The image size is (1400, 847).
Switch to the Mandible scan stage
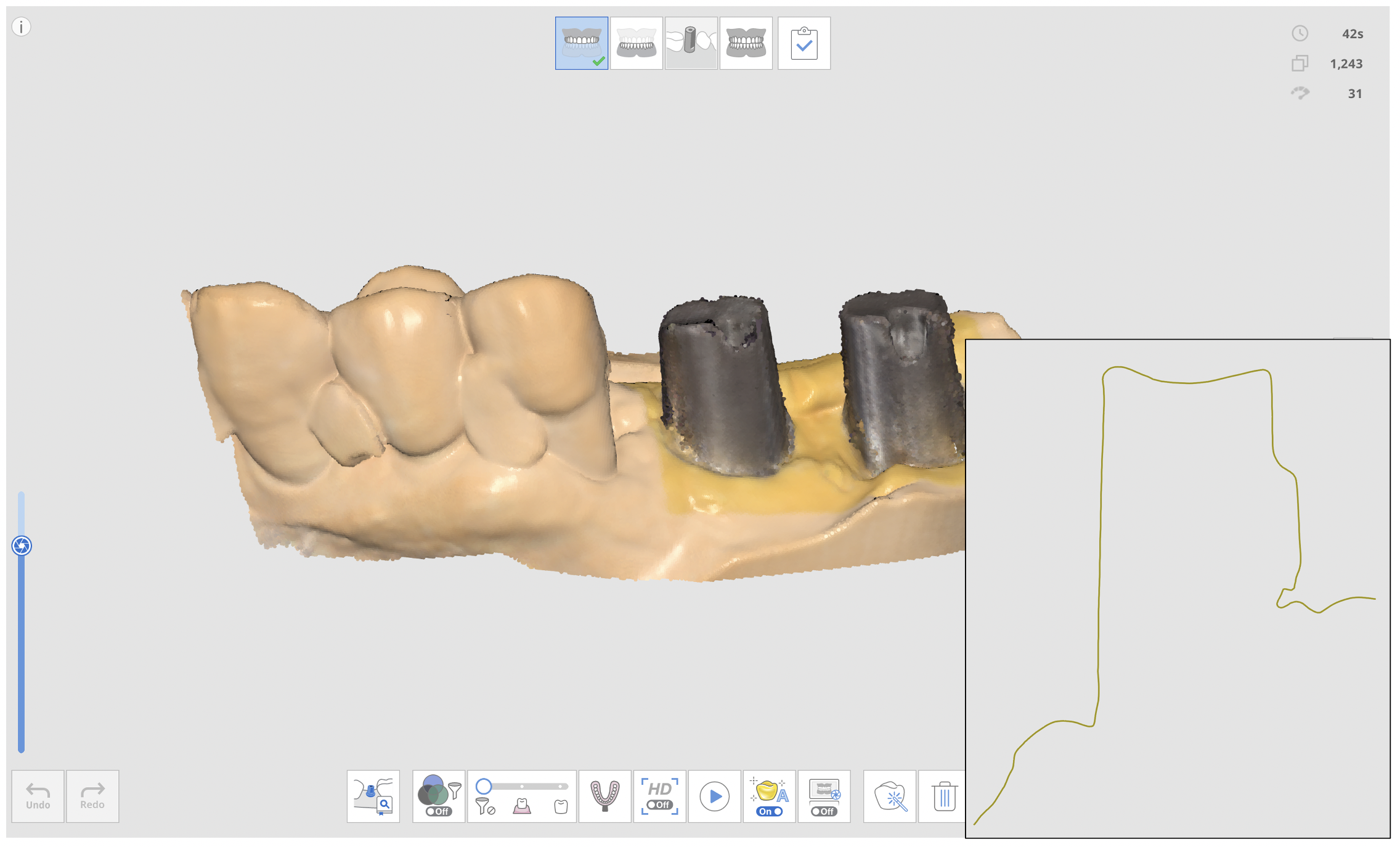636,43
